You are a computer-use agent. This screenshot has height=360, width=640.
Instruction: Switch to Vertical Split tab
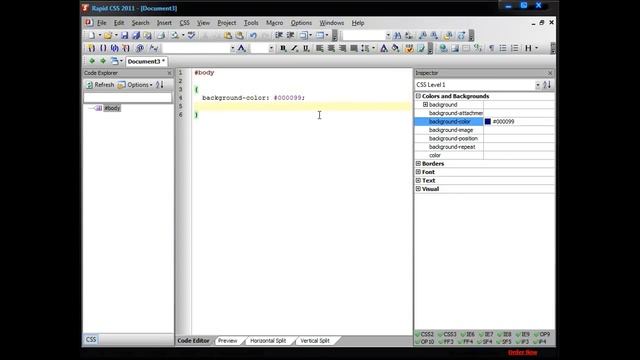315,341
